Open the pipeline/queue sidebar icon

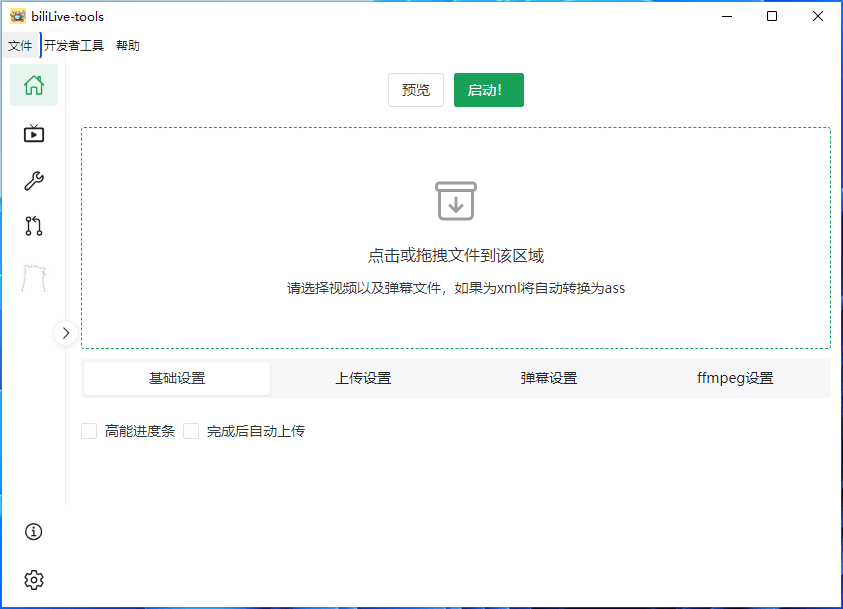point(33,227)
